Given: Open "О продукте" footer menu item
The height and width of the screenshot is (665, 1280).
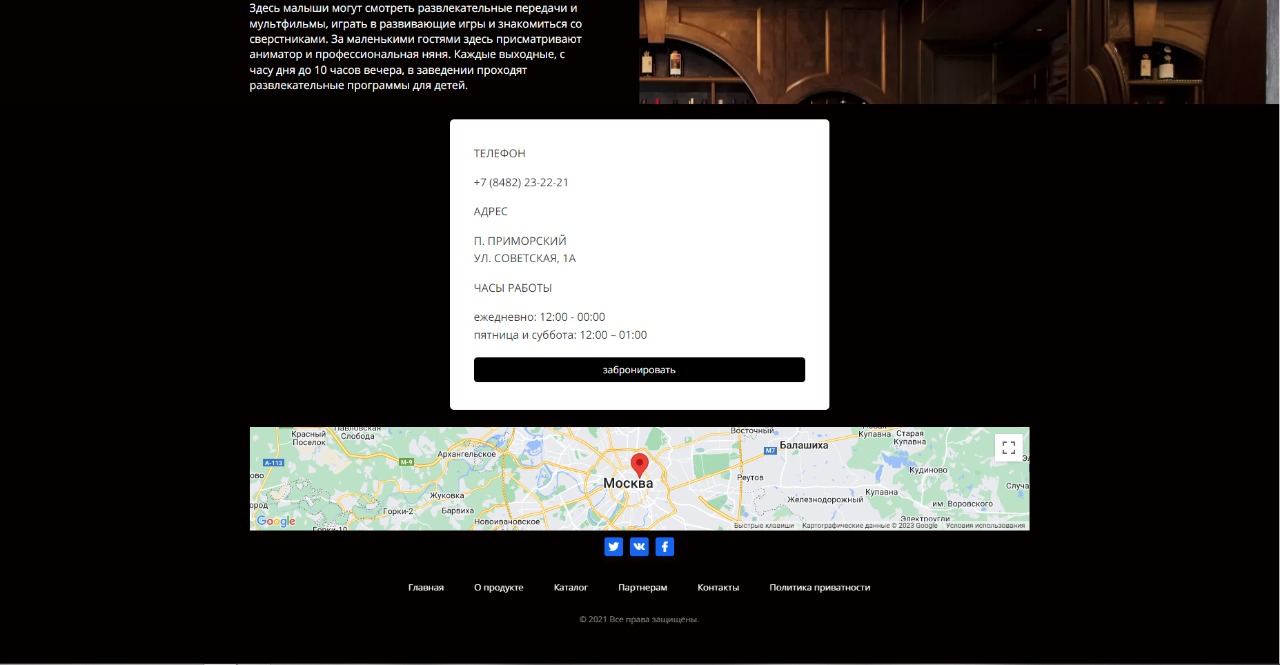Looking at the screenshot, I should (x=499, y=588).
